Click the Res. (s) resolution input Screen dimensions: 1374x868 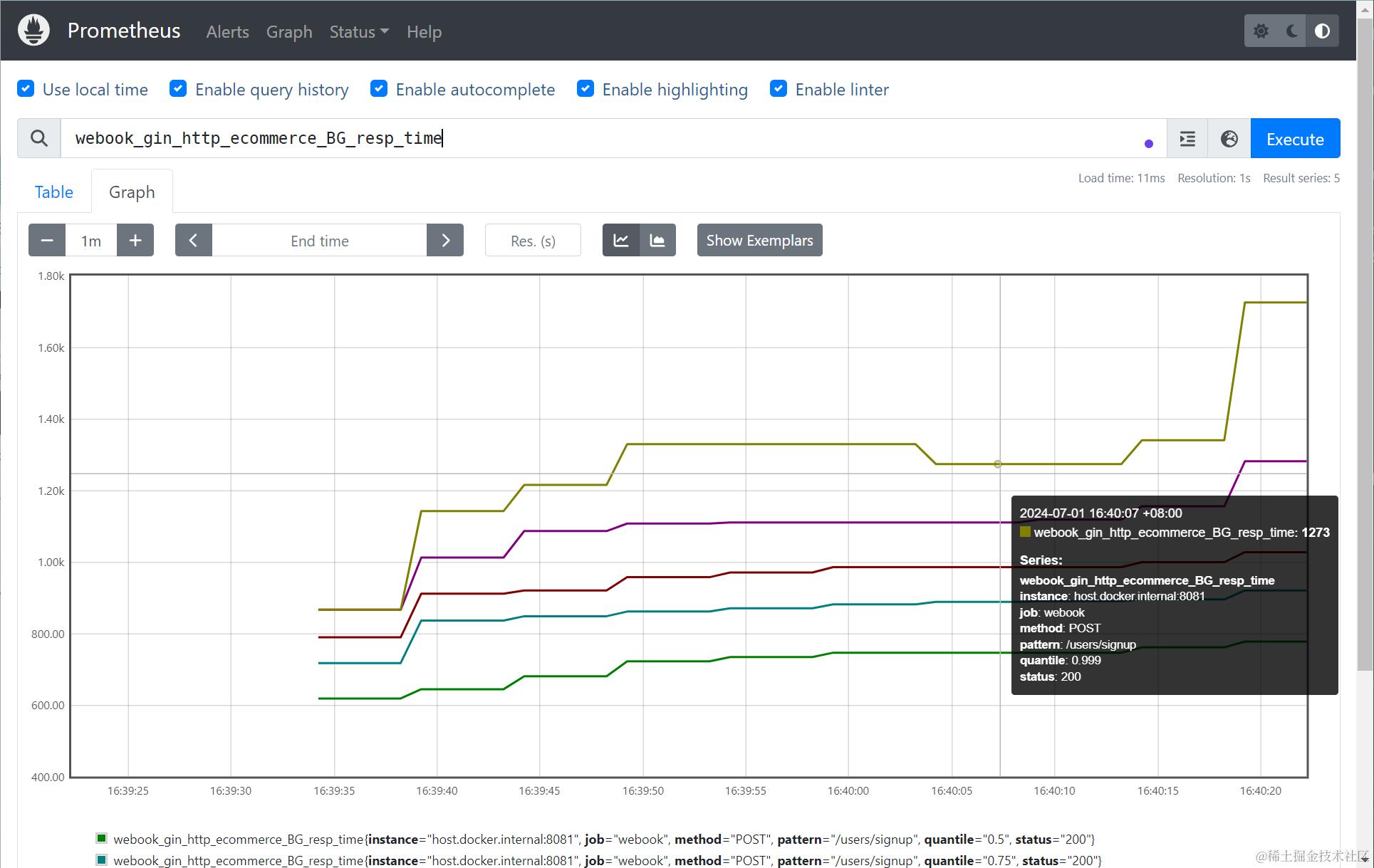pos(533,241)
